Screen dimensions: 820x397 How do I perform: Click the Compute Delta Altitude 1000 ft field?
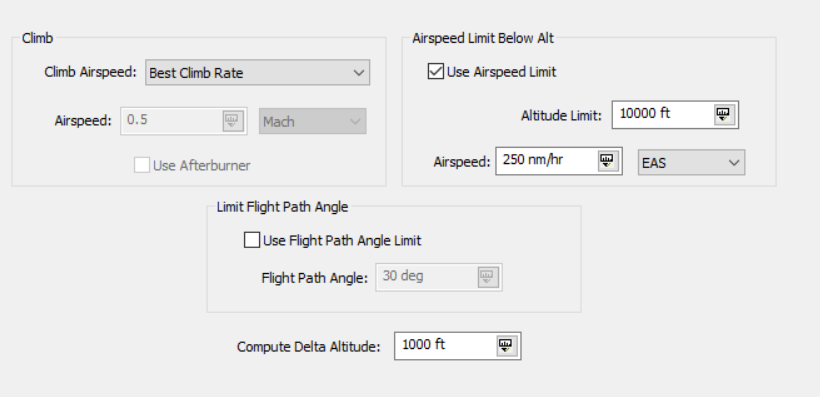click(x=458, y=345)
